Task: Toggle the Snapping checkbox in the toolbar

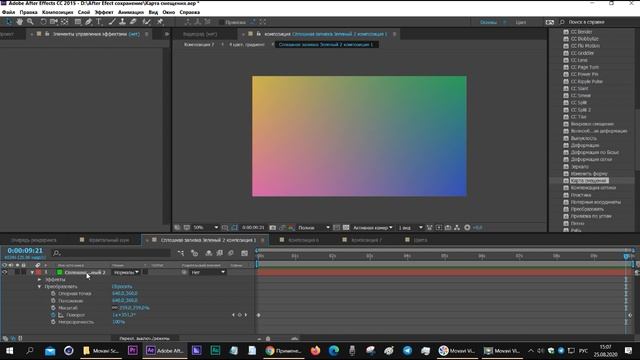Action: click(x=222, y=22)
